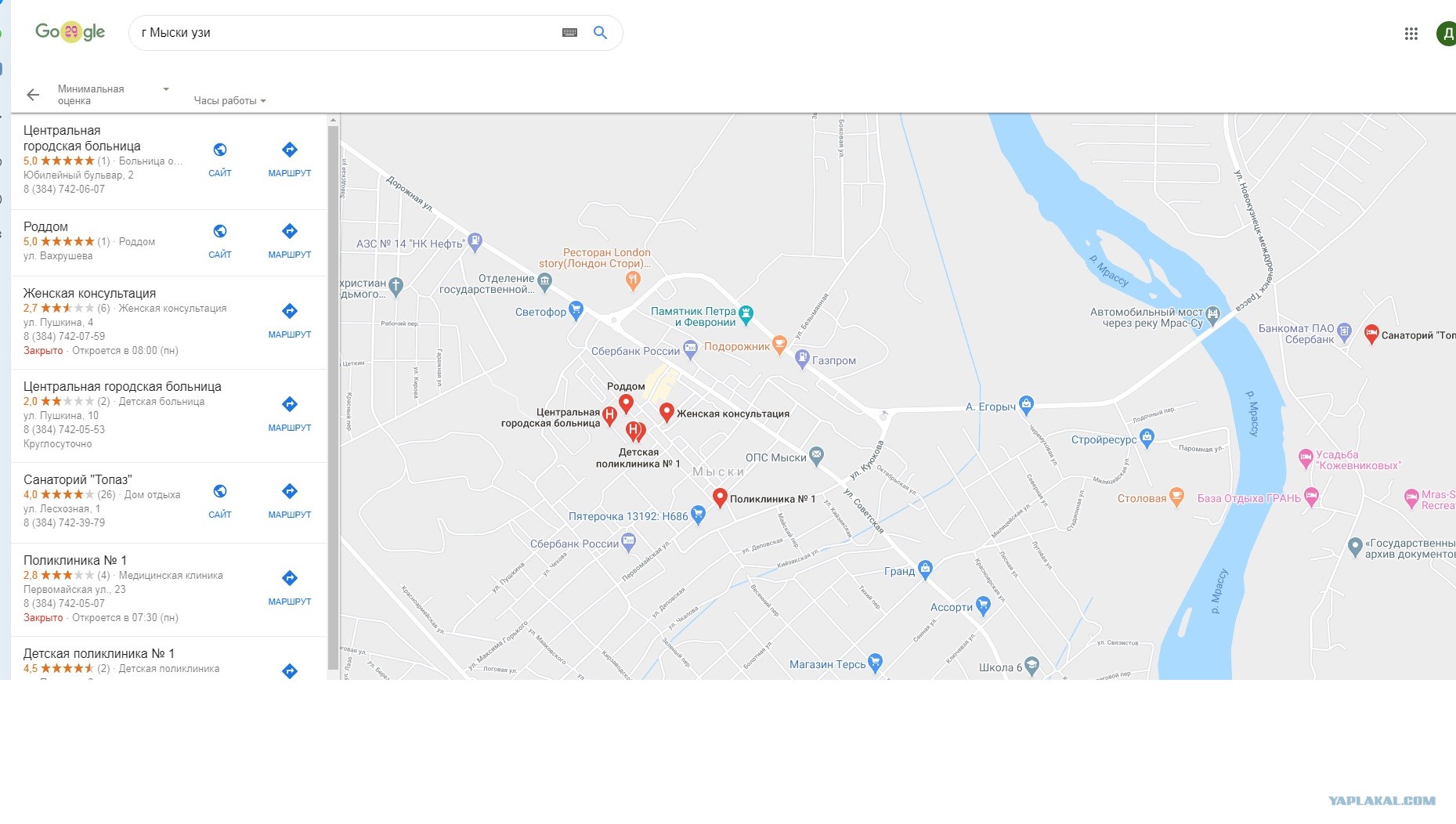Click the Столовая restaurant marker

click(1176, 497)
